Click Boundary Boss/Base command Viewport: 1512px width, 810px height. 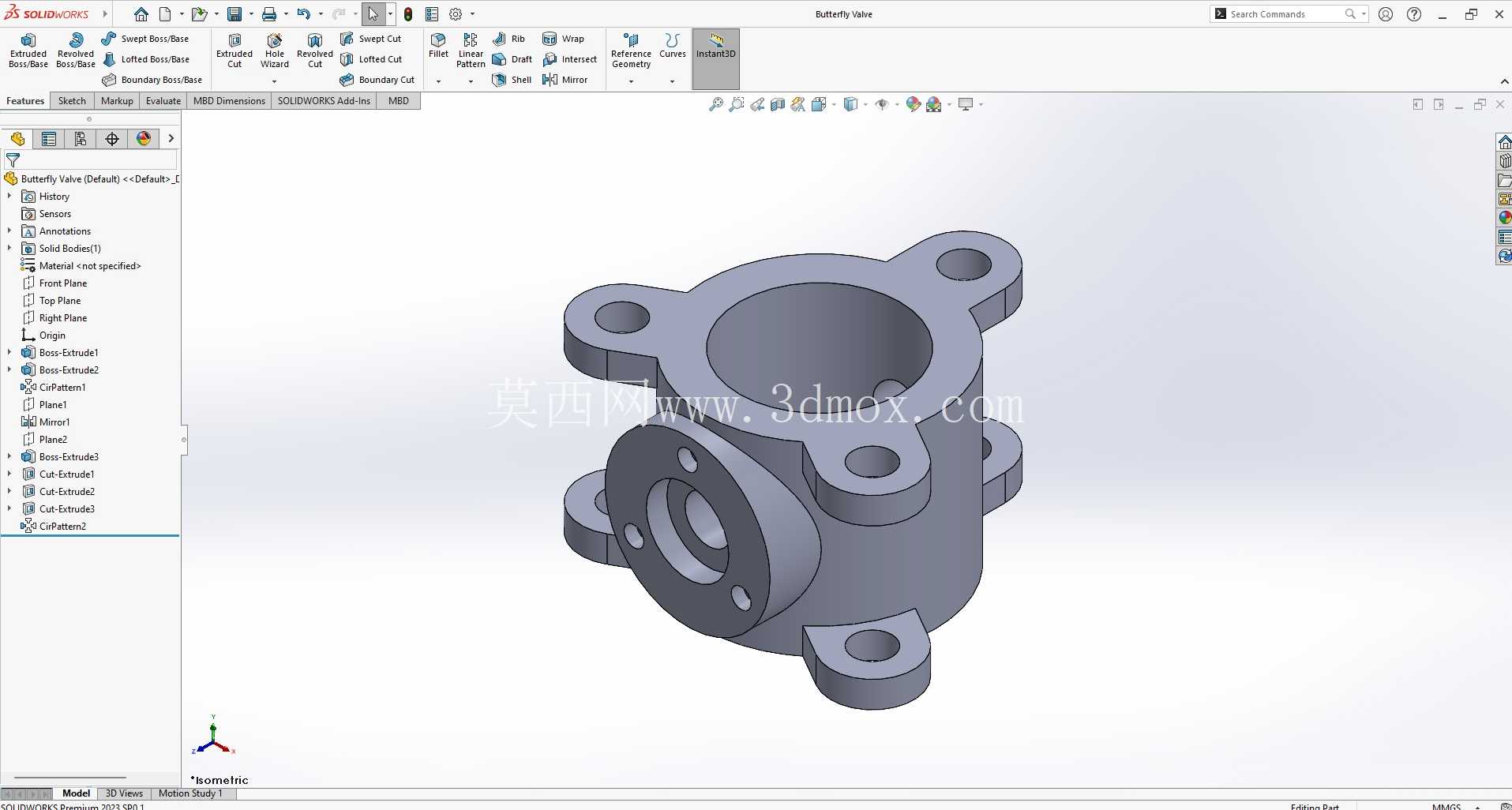click(152, 80)
